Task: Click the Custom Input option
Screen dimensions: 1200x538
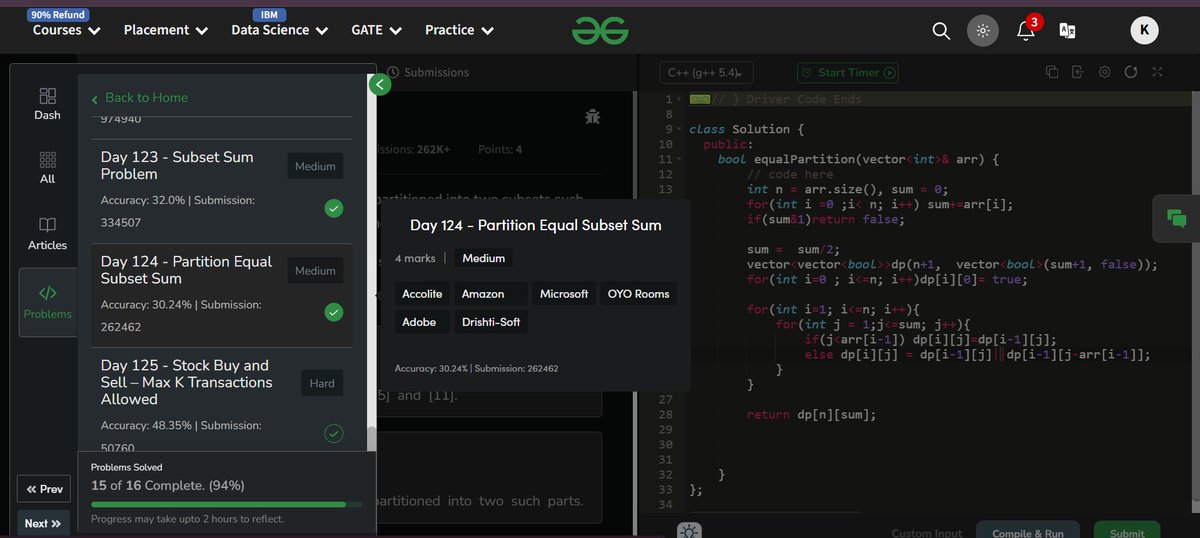Action: click(x=927, y=533)
